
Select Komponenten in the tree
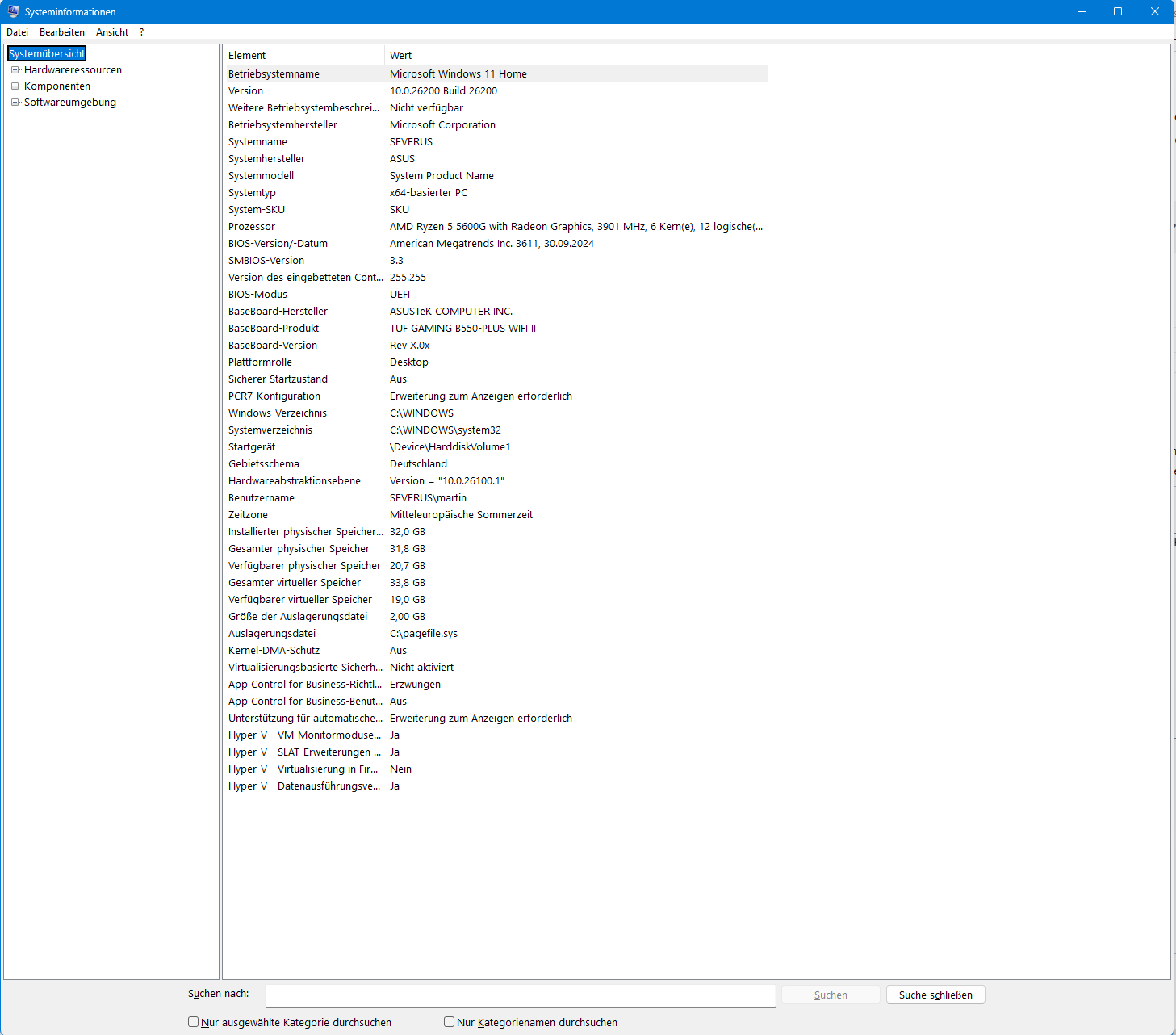point(57,86)
